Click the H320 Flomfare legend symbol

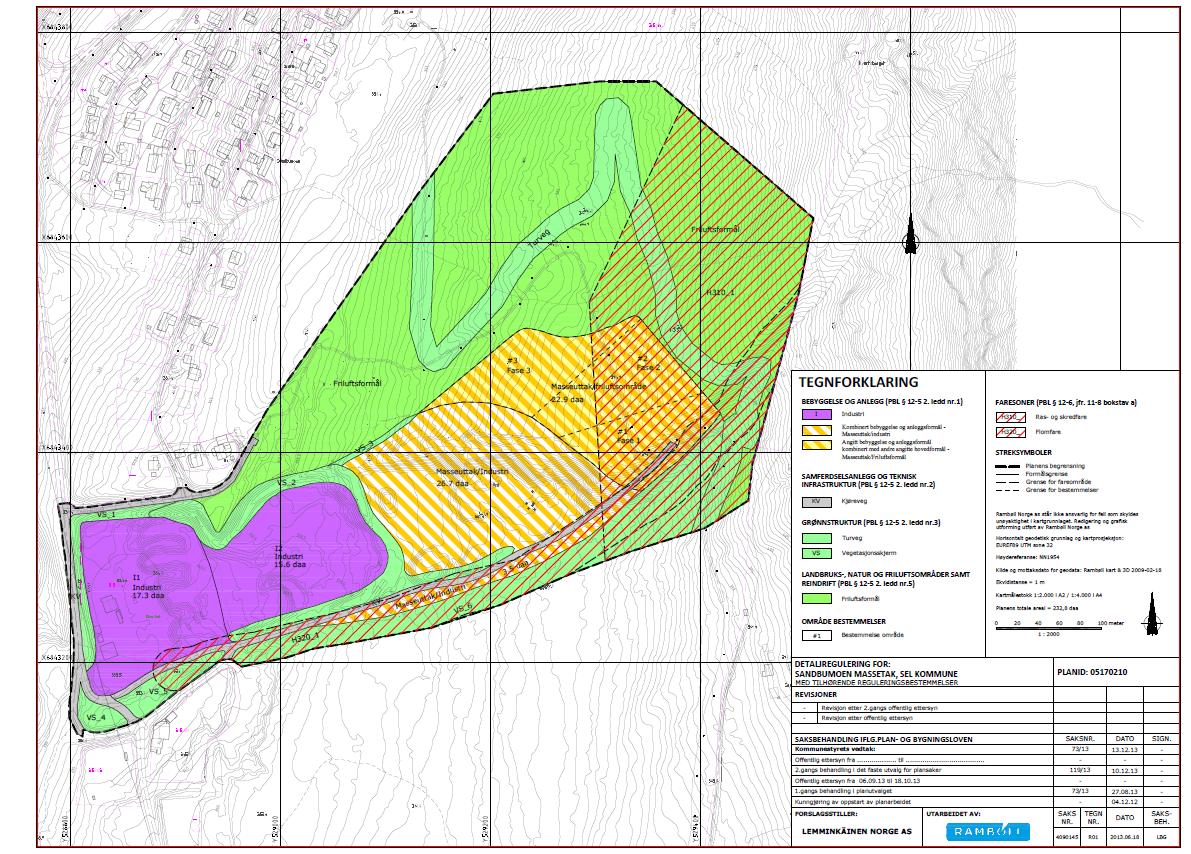click(x=1010, y=432)
